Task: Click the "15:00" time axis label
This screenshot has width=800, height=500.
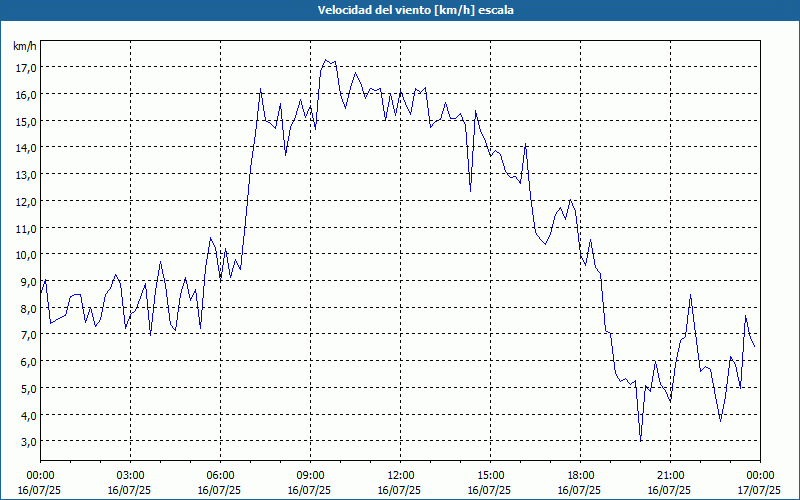Action: [x=490, y=475]
